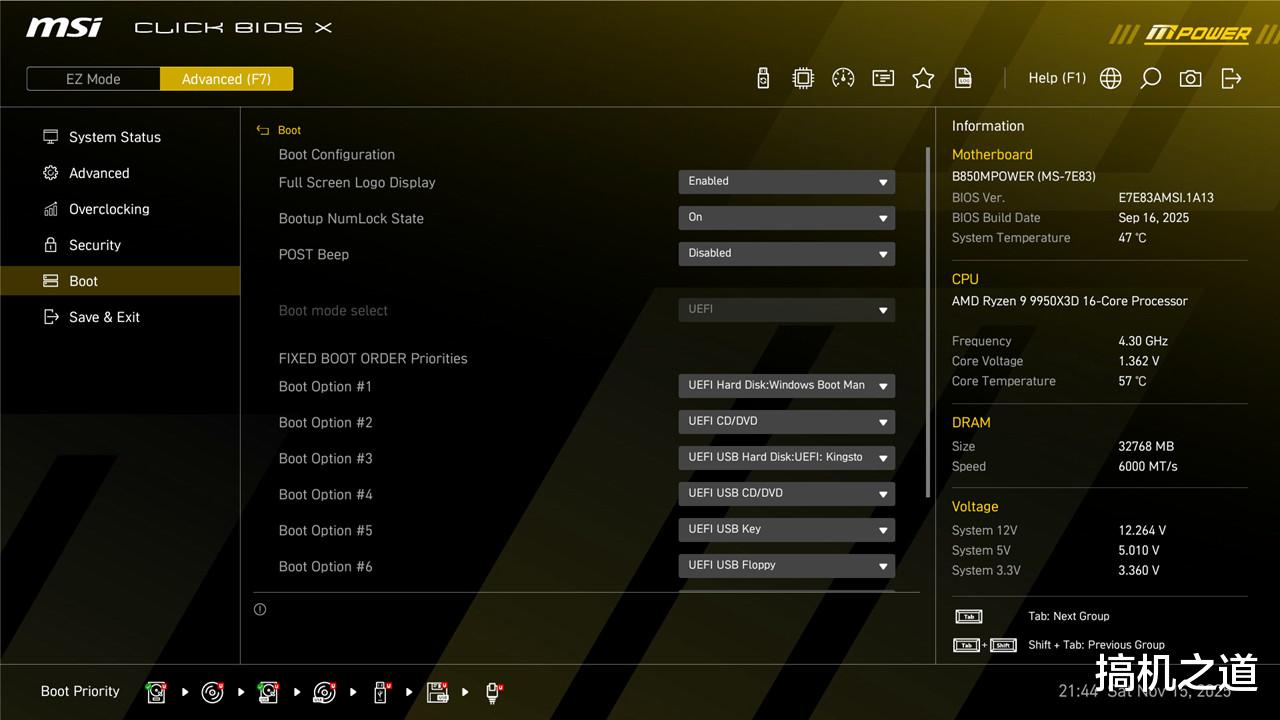Take a screenshot with the camera icon
Viewport: 1280px width, 720px height.
[1190, 78]
